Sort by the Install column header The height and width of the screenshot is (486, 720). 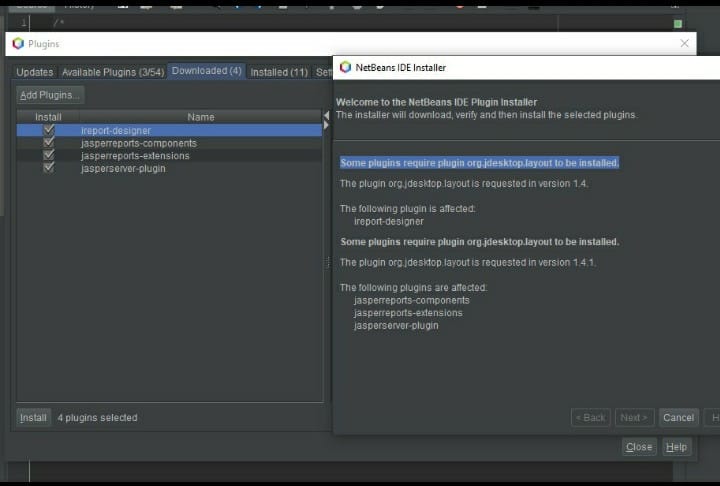(48, 117)
